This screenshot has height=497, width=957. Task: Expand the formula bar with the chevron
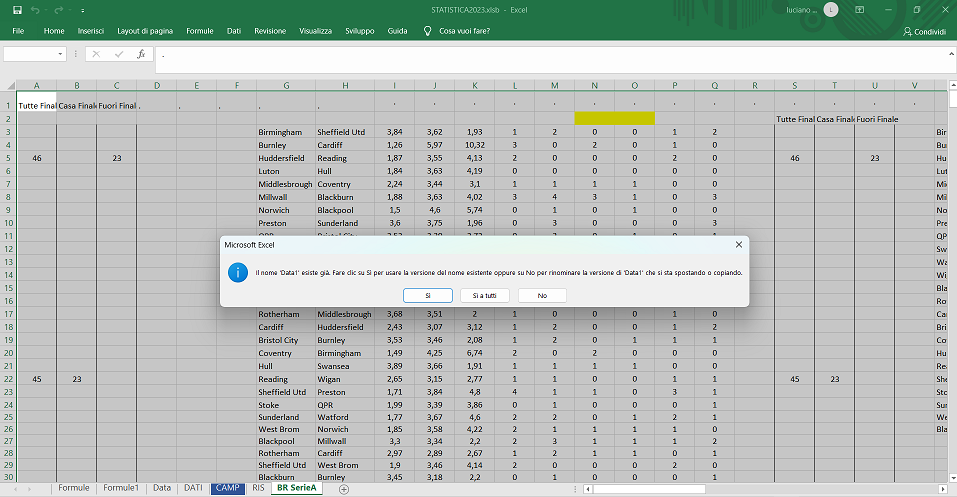click(951, 54)
